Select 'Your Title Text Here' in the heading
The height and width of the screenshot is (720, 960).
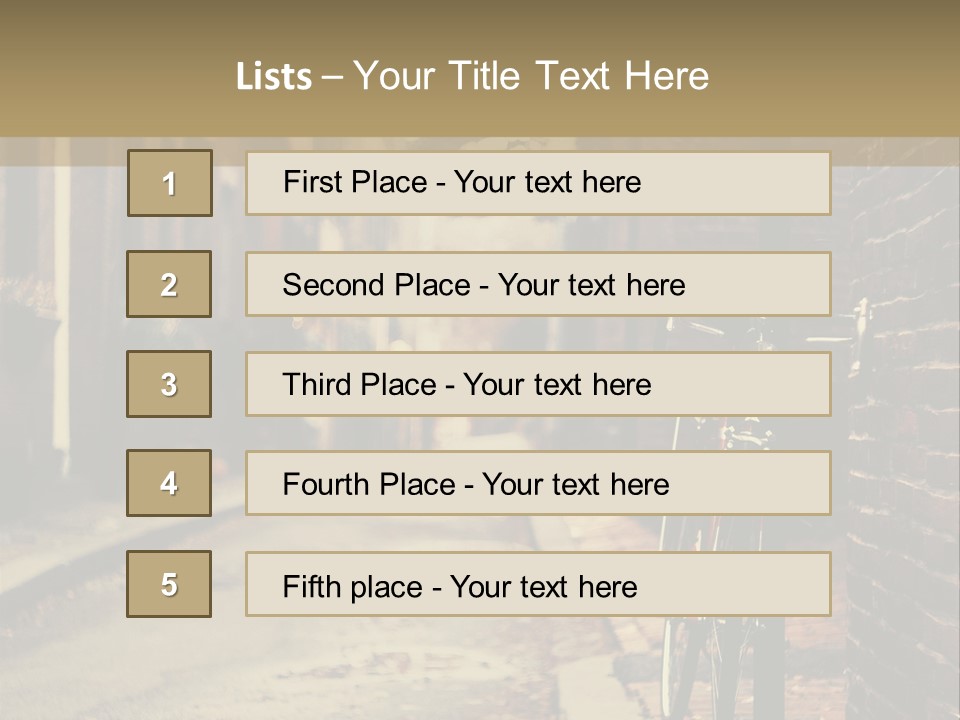[531, 76]
